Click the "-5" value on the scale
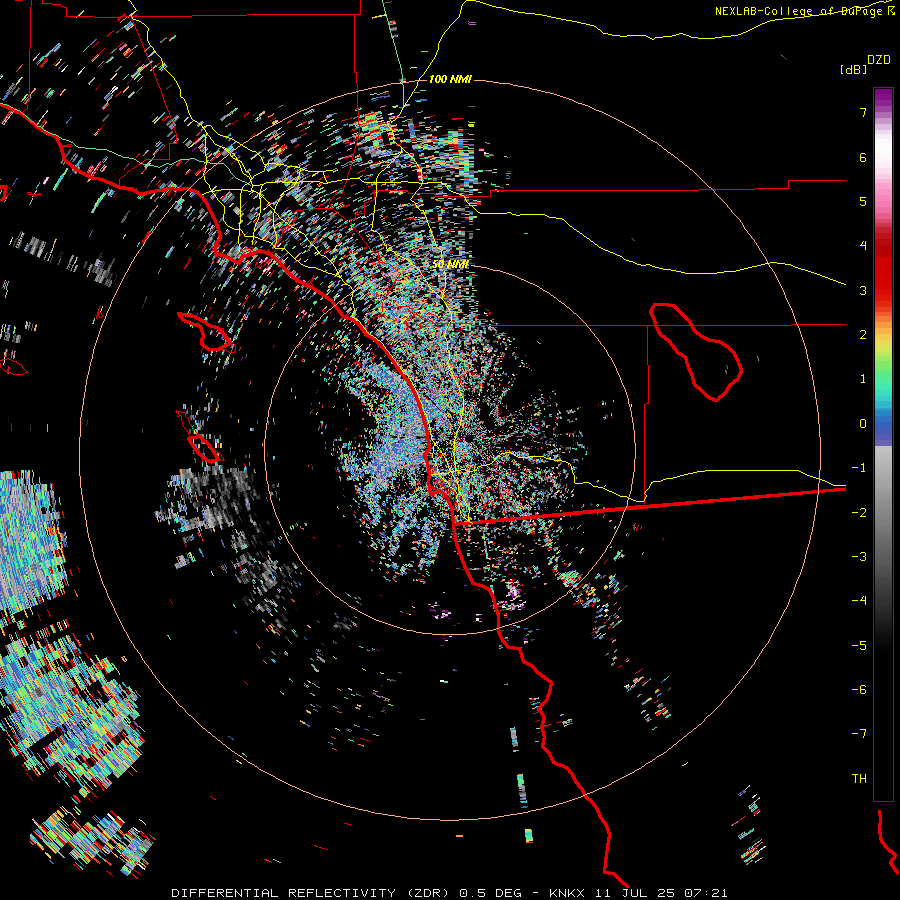 [859, 646]
